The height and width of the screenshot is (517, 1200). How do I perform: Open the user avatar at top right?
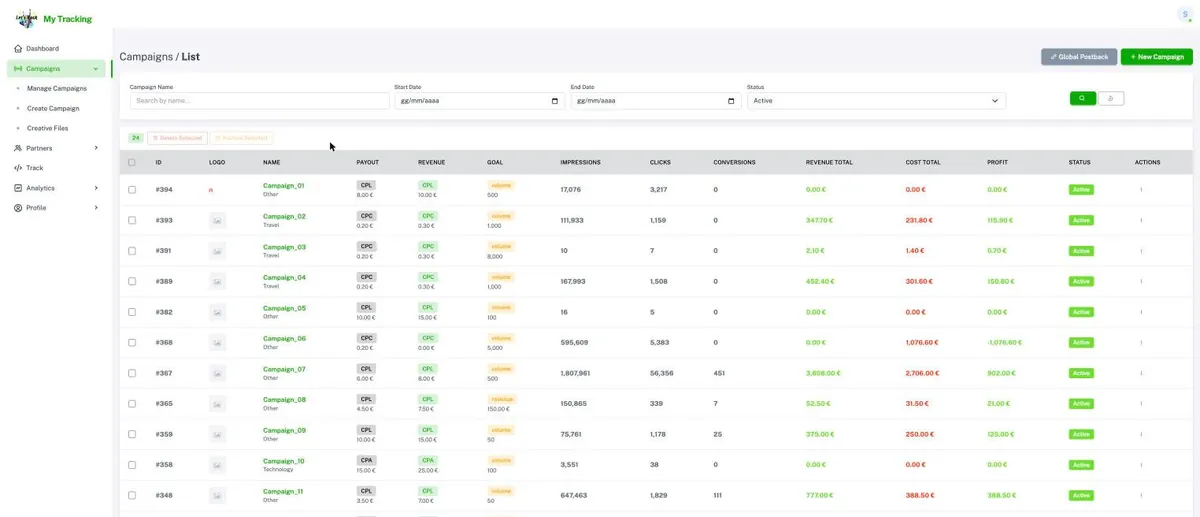pyautogui.click(x=1184, y=14)
